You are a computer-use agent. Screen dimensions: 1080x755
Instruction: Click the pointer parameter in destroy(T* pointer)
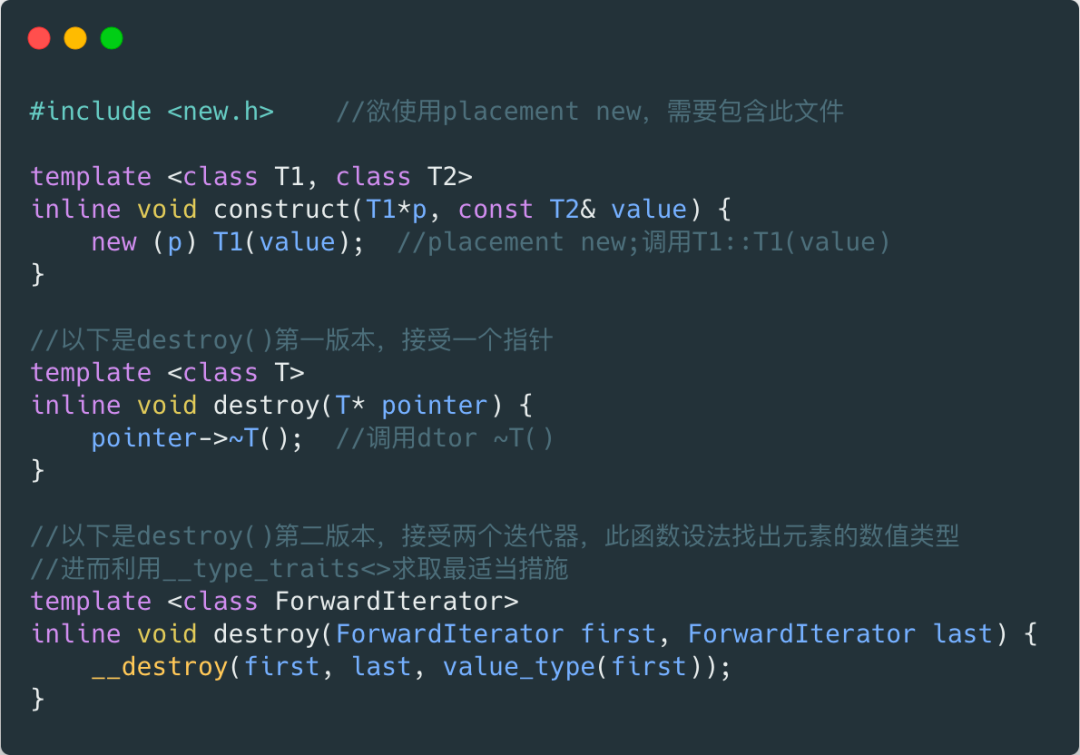pos(434,406)
